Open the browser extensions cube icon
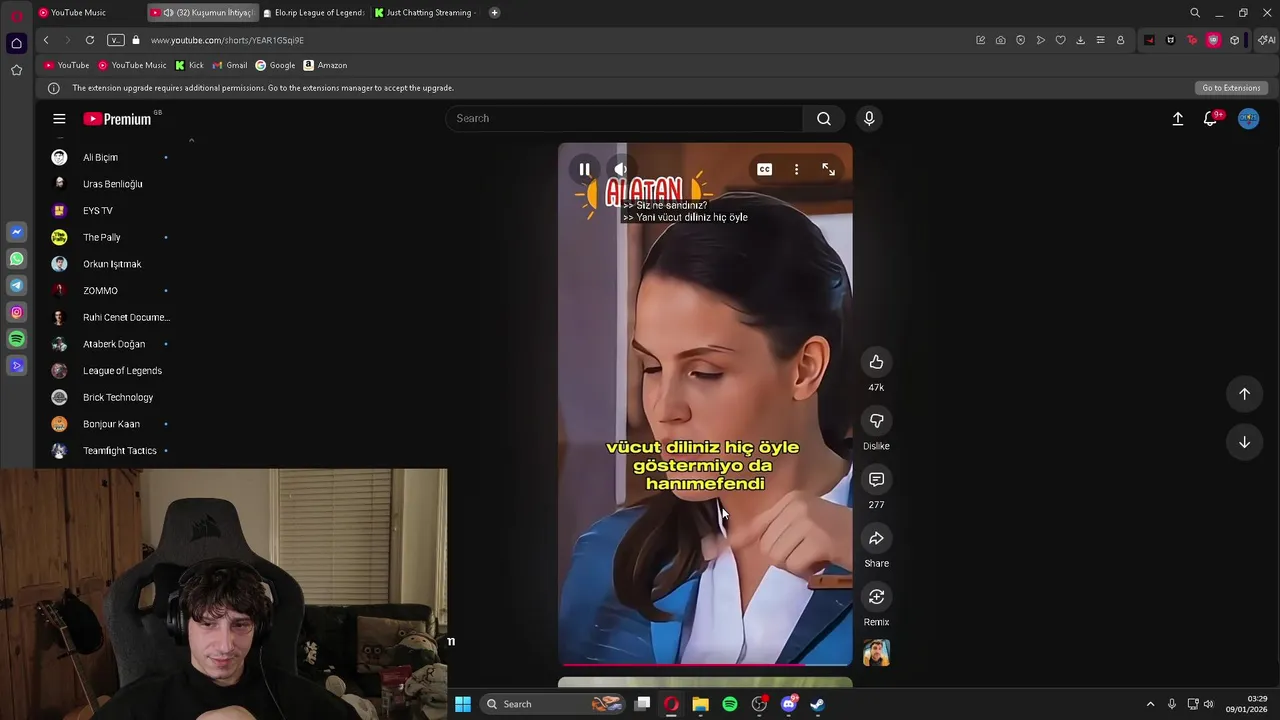1280x720 pixels. pos(1235,40)
